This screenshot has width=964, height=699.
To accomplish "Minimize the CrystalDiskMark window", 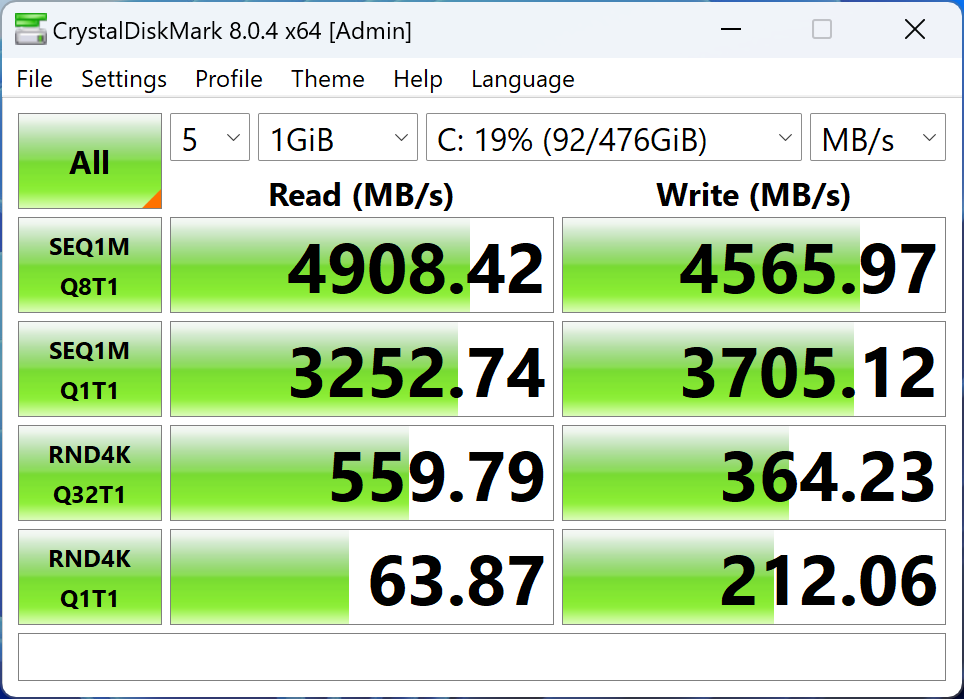I will coord(730,29).
